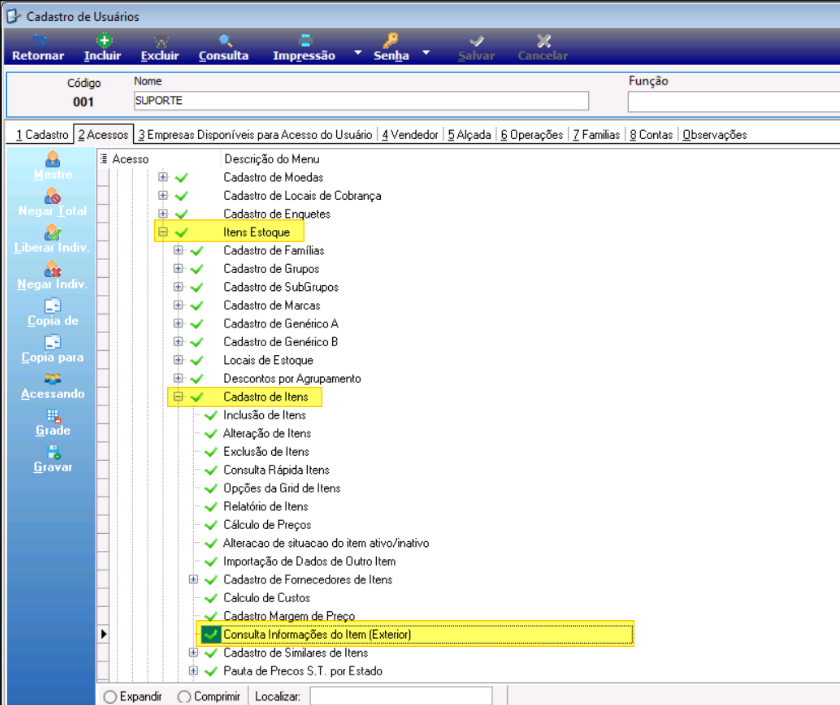Click the Mestre user icon in sidebar

pos(52,159)
